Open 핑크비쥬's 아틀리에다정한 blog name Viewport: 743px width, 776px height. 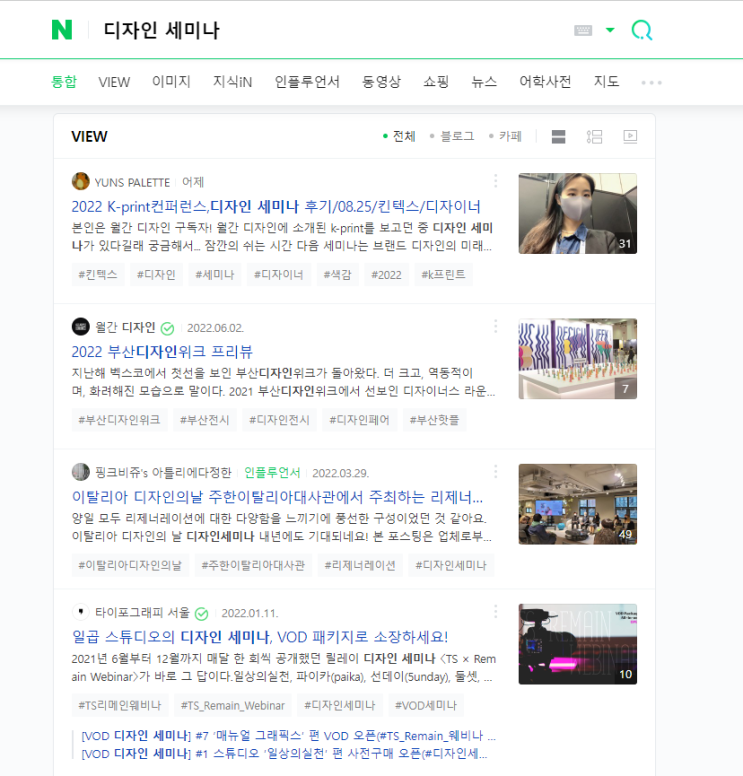(163, 473)
